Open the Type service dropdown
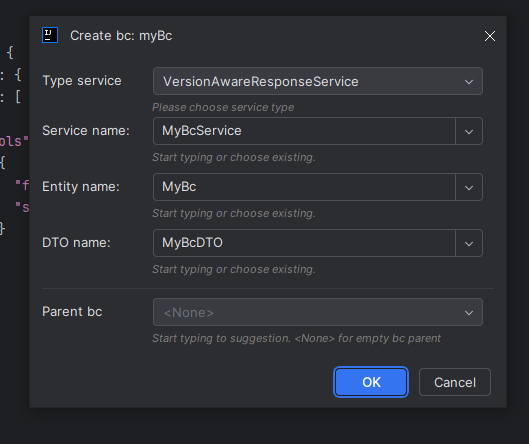The height and width of the screenshot is (444, 529). (318, 81)
